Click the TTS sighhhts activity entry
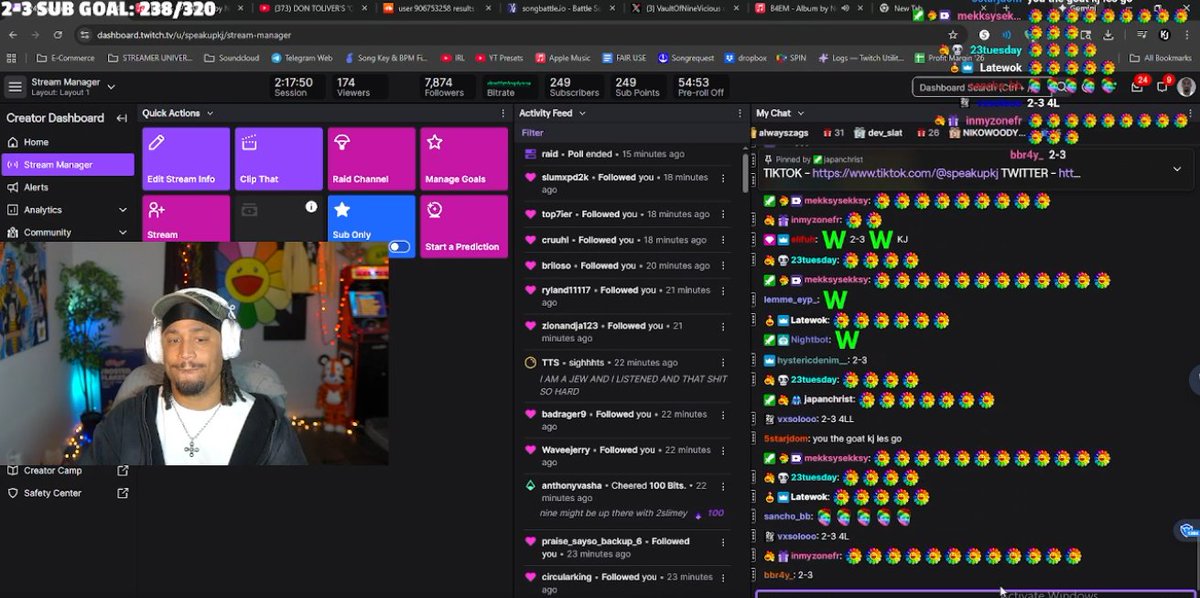The image size is (1200, 598). 626,376
